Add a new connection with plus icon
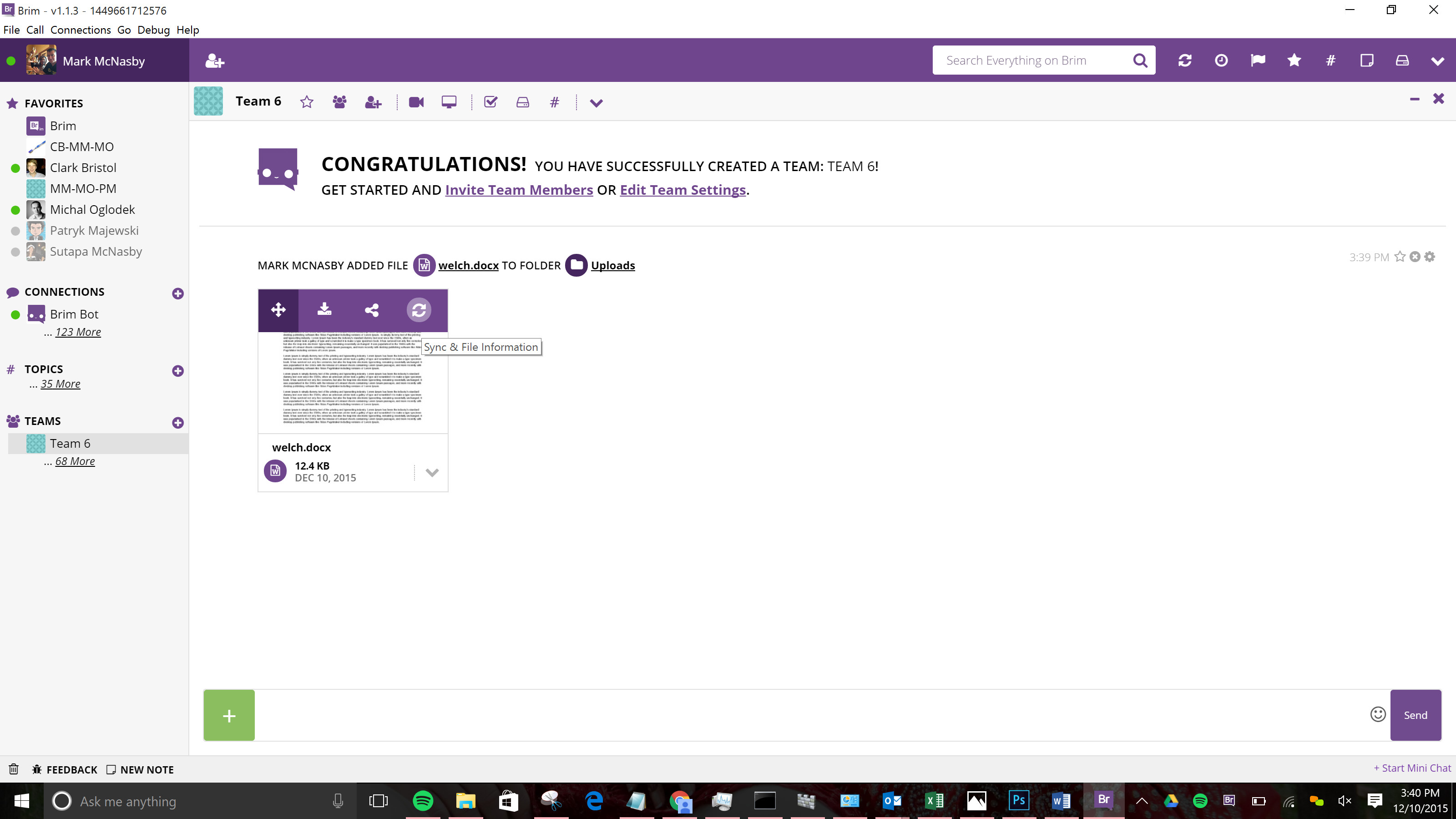Image resolution: width=1456 pixels, height=819 pixels. click(x=177, y=293)
